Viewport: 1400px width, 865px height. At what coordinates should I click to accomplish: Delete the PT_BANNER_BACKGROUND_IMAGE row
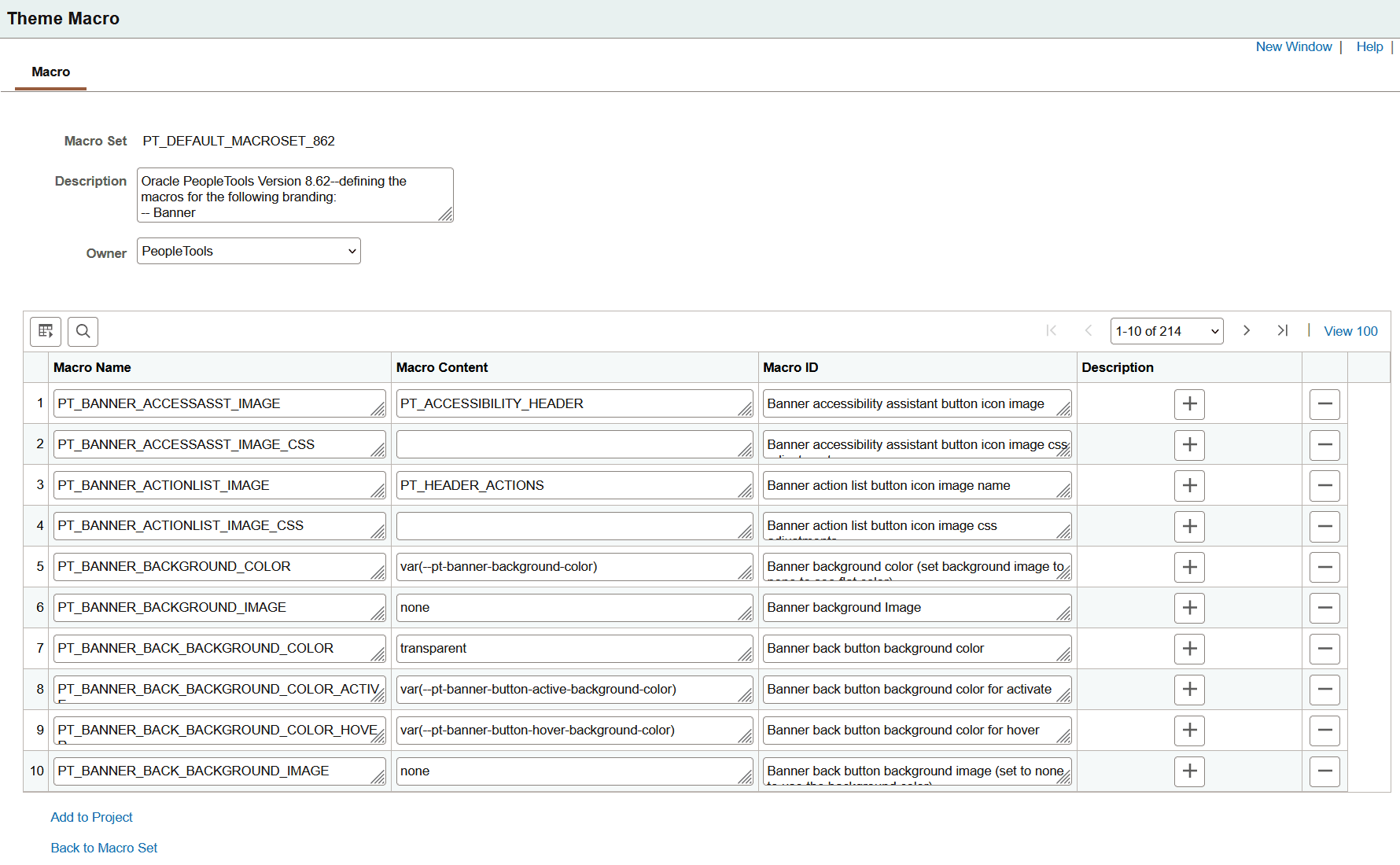click(1324, 608)
